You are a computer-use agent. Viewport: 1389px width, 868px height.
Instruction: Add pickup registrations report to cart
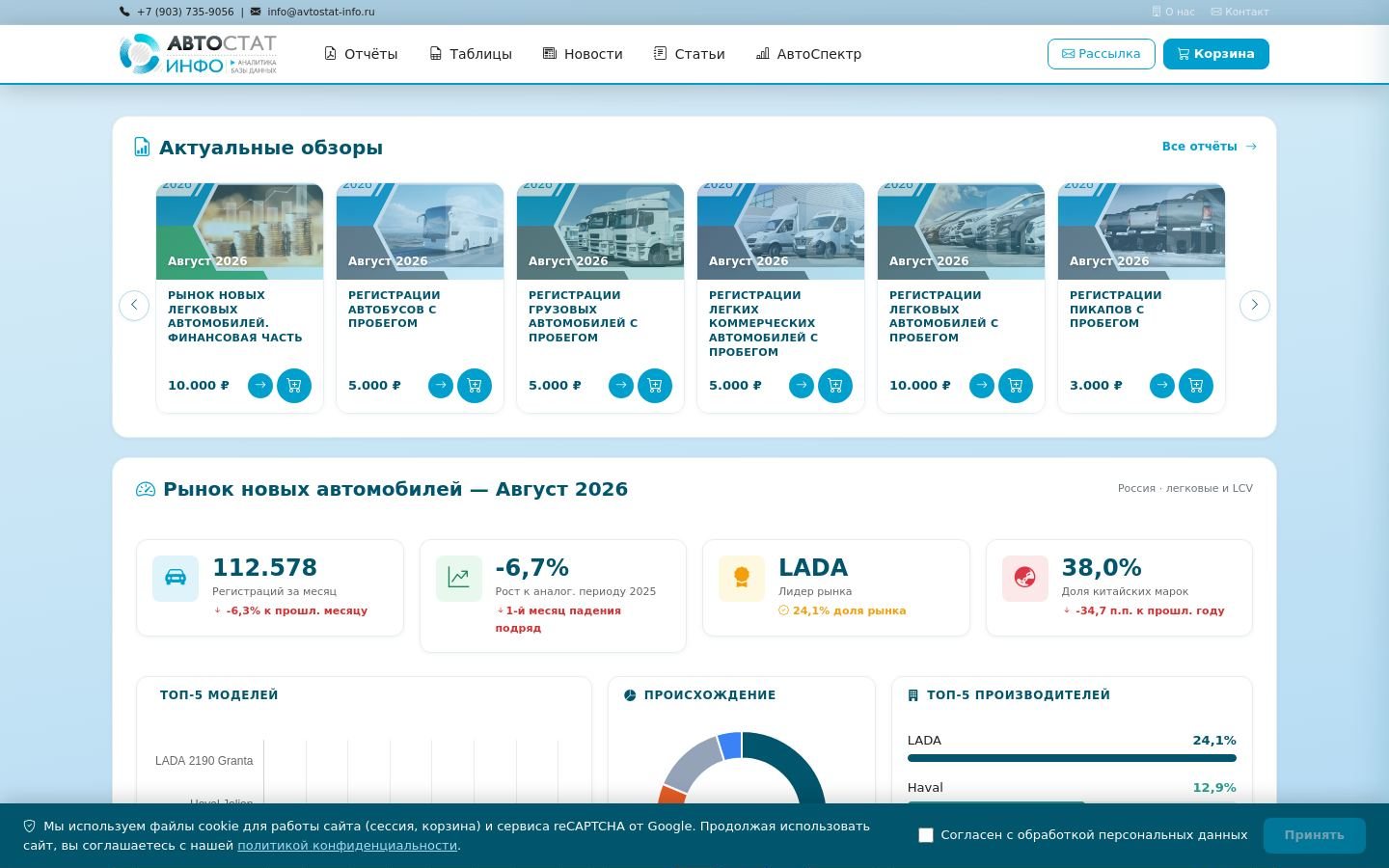click(1196, 386)
